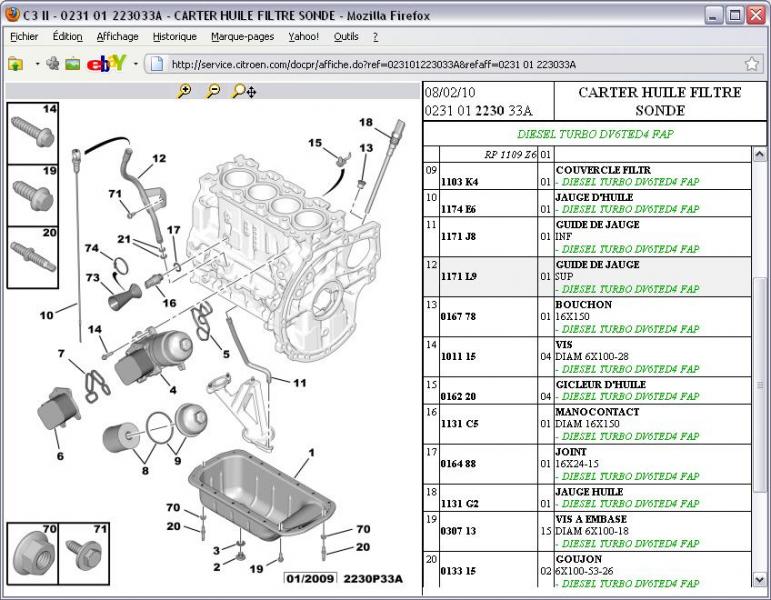Viewport: 771px width, 600px height.
Task: Open the Outils menu
Action: (346, 36)
